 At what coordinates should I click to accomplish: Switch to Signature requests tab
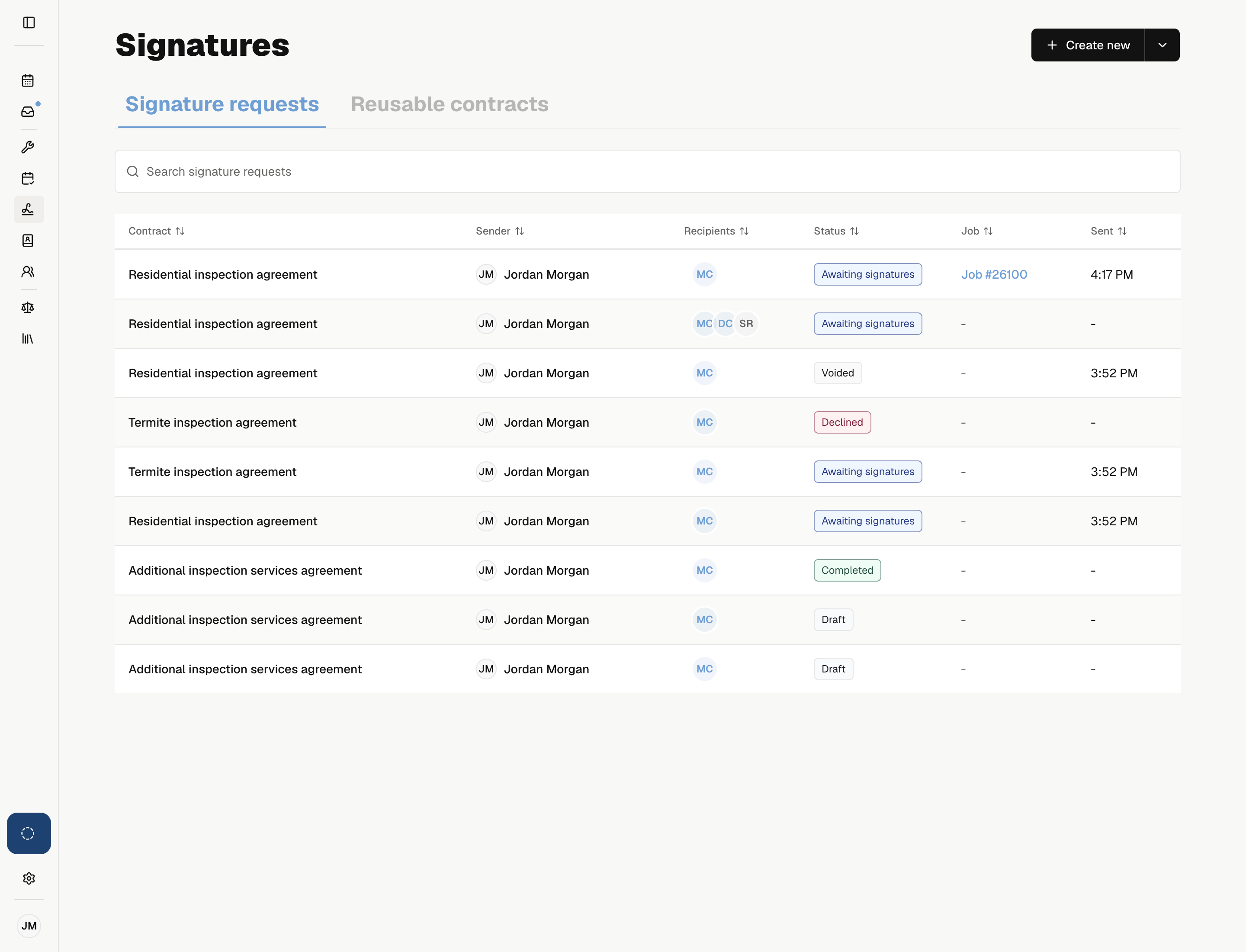(x=222, y=104)
